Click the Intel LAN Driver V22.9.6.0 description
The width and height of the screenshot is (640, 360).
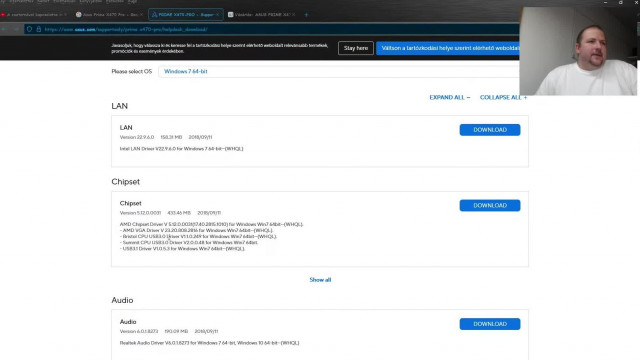pyautogui.click(x=181, y=149)
